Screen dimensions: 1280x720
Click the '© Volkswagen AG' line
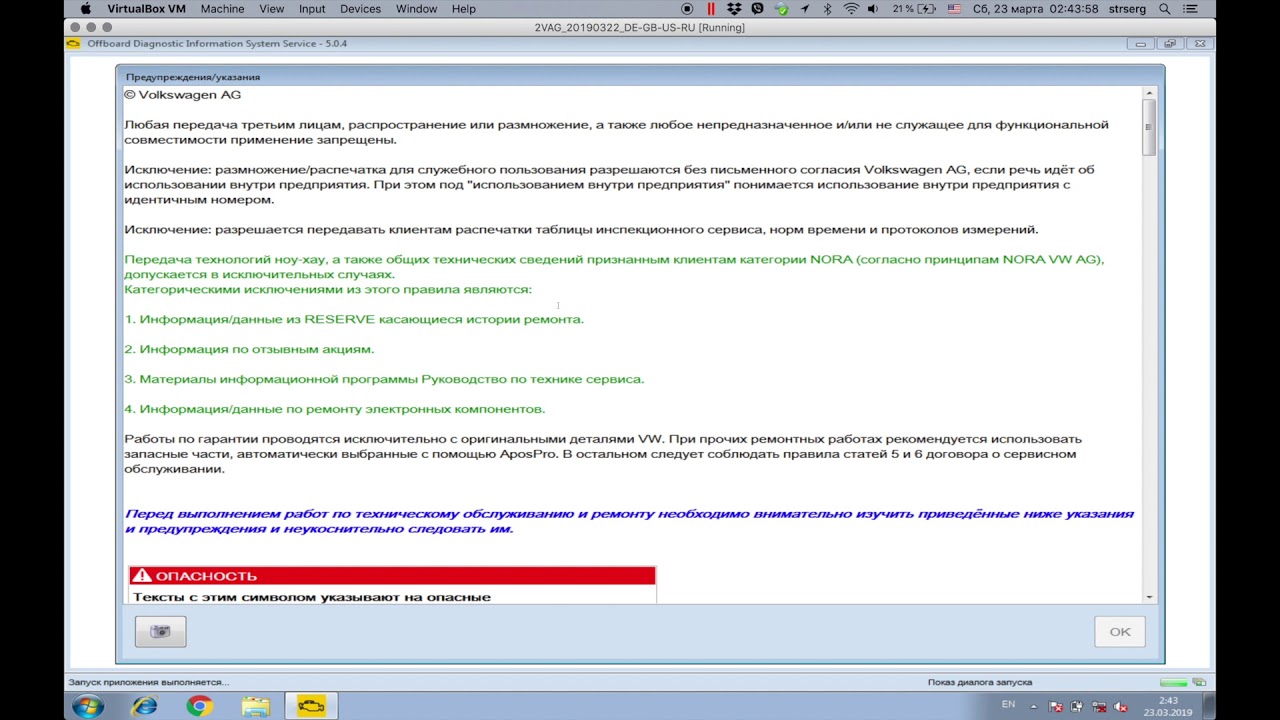(x=182, y=95)
